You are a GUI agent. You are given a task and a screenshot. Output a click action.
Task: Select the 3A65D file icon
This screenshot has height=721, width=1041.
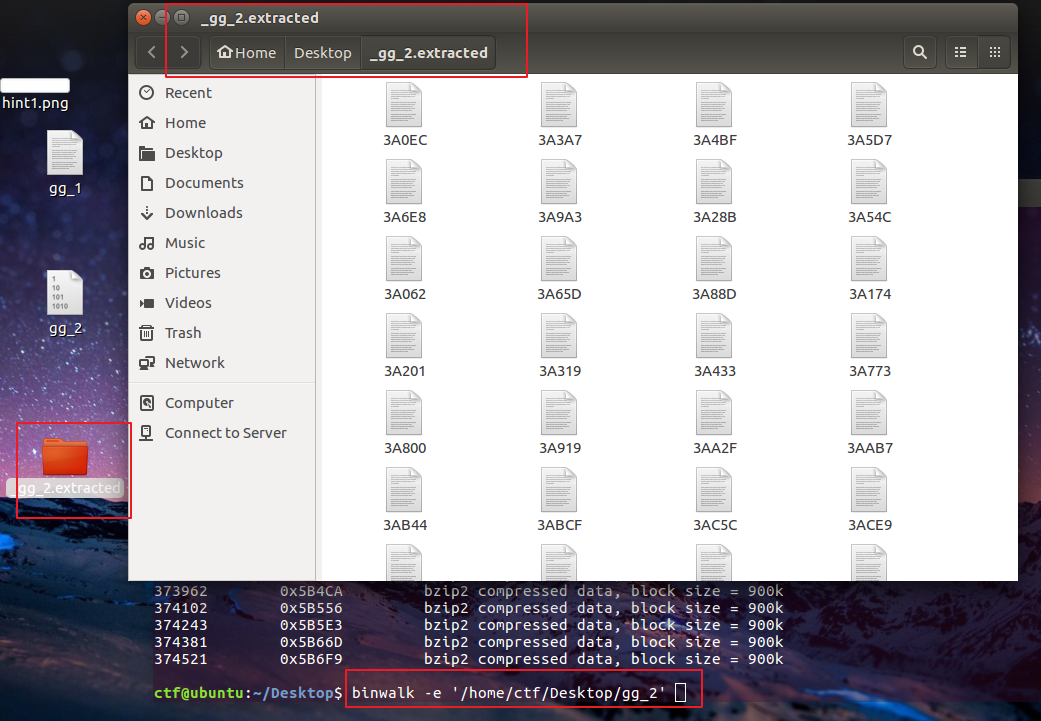click(x=559, y=259)
